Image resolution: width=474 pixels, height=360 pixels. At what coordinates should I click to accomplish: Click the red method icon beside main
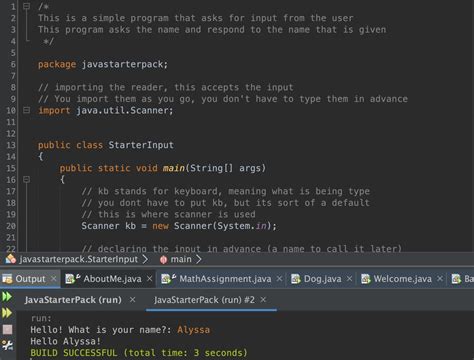163,260
